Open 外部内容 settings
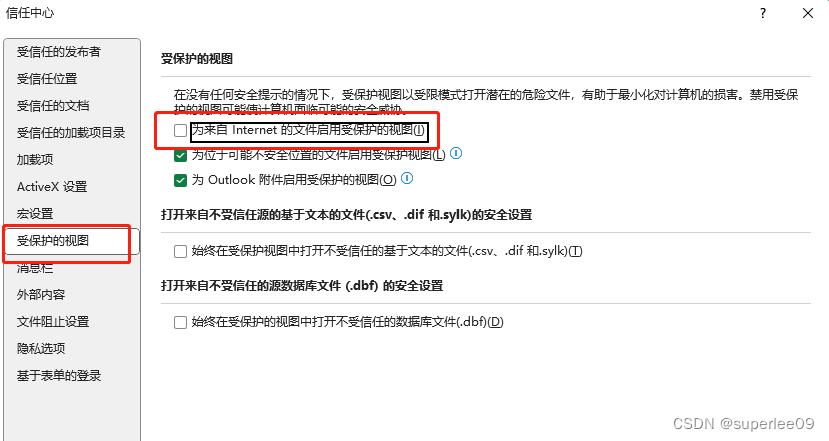Screen dimensions: 829x441 (x=41, y=295)
